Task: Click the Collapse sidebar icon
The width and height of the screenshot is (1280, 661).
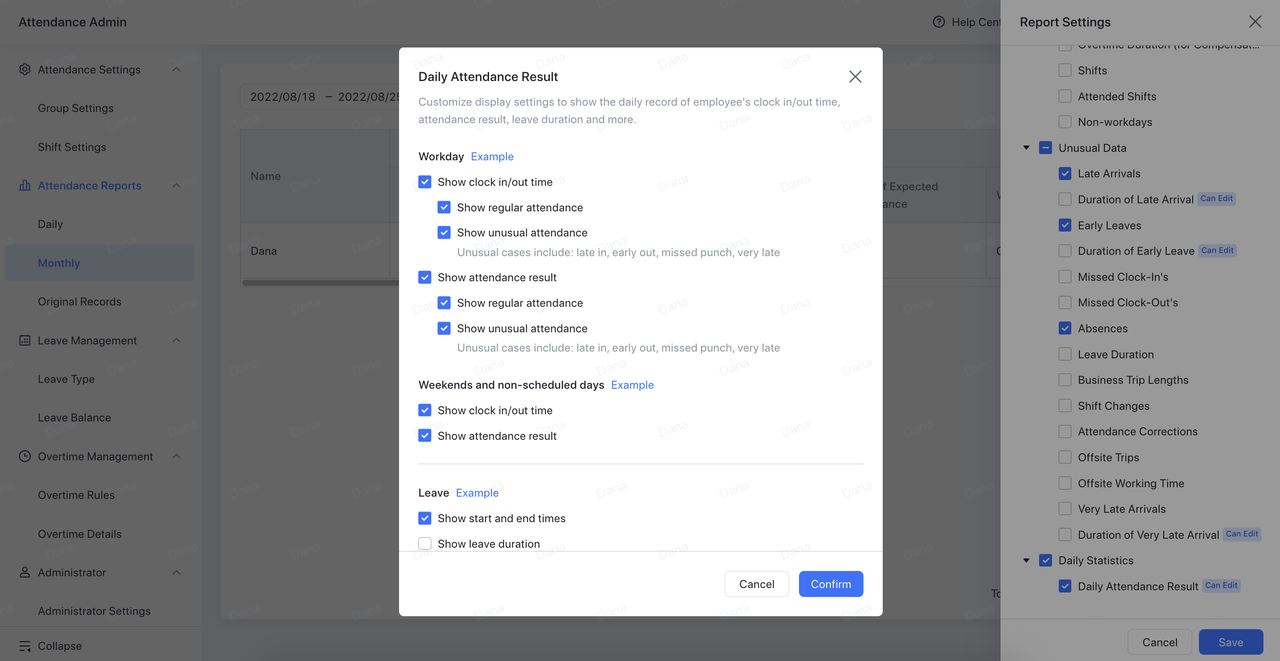Action: (25, 646)
